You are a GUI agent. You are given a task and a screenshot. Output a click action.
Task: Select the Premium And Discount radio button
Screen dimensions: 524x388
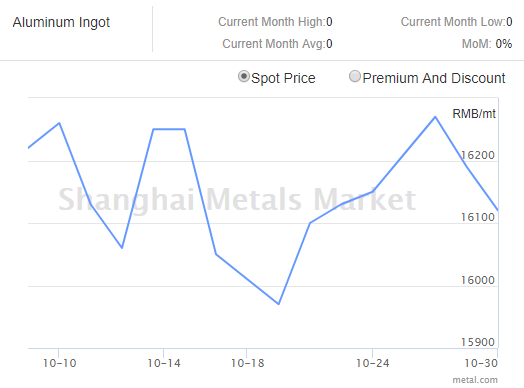click(x=355, y=77)
